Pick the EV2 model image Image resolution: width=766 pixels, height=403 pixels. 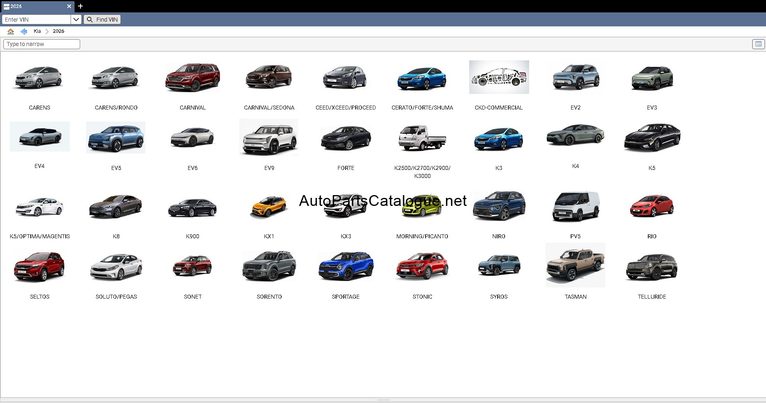pos(575,77)
